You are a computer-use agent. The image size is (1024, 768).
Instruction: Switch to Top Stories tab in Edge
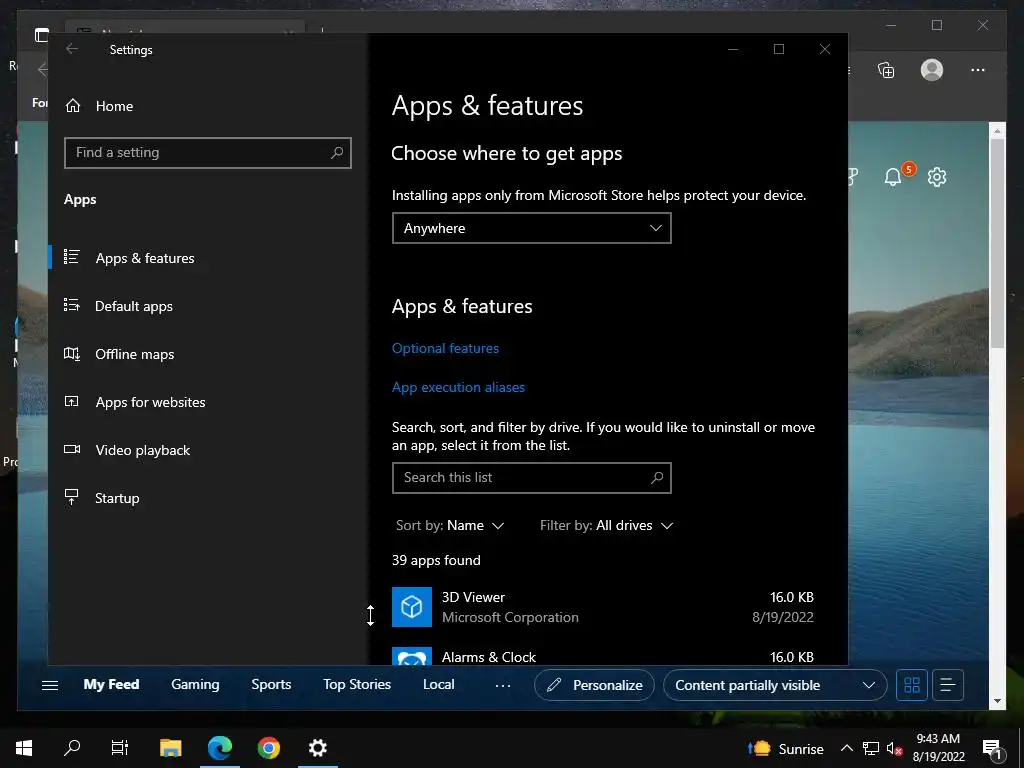click(357, 684)
